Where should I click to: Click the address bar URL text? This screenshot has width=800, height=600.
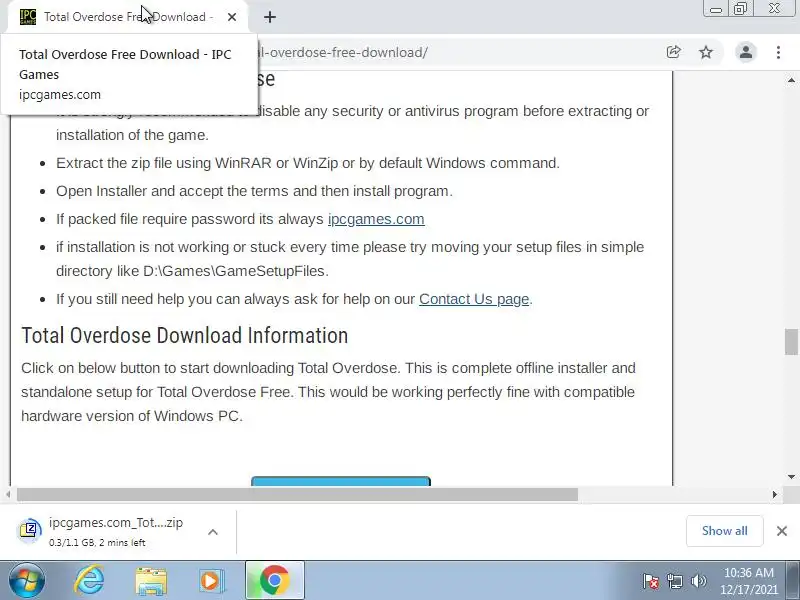(x=343, y=52)
